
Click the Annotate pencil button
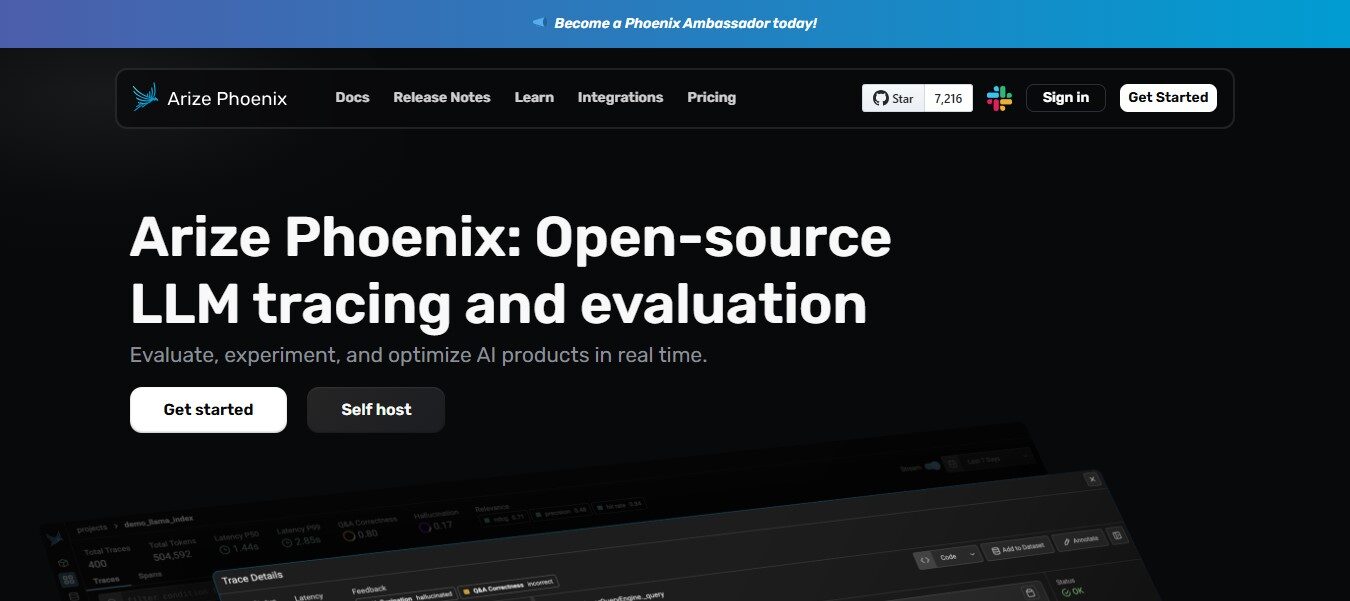[x=1080, y=539]
